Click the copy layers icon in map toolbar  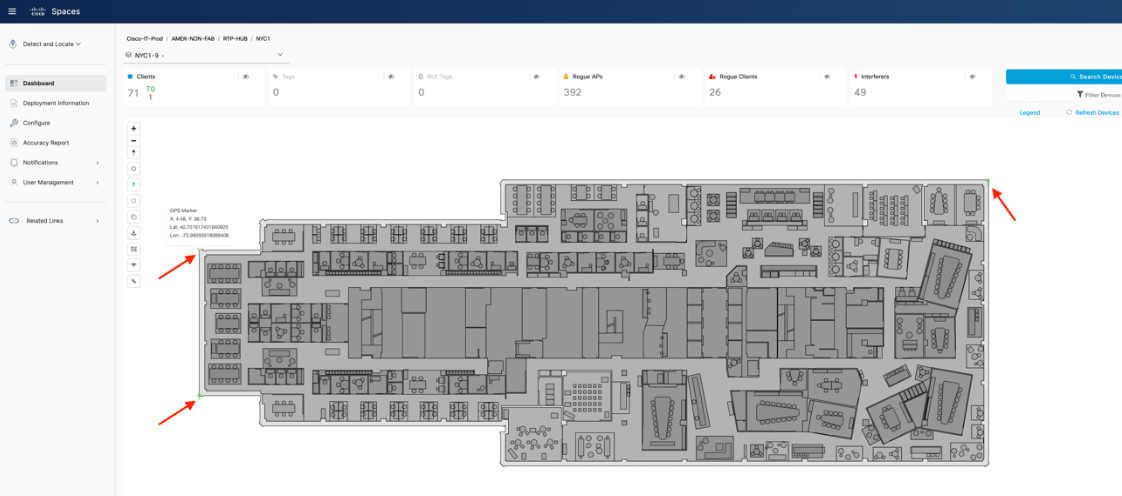pyautogui.click(x=134, y=217)
